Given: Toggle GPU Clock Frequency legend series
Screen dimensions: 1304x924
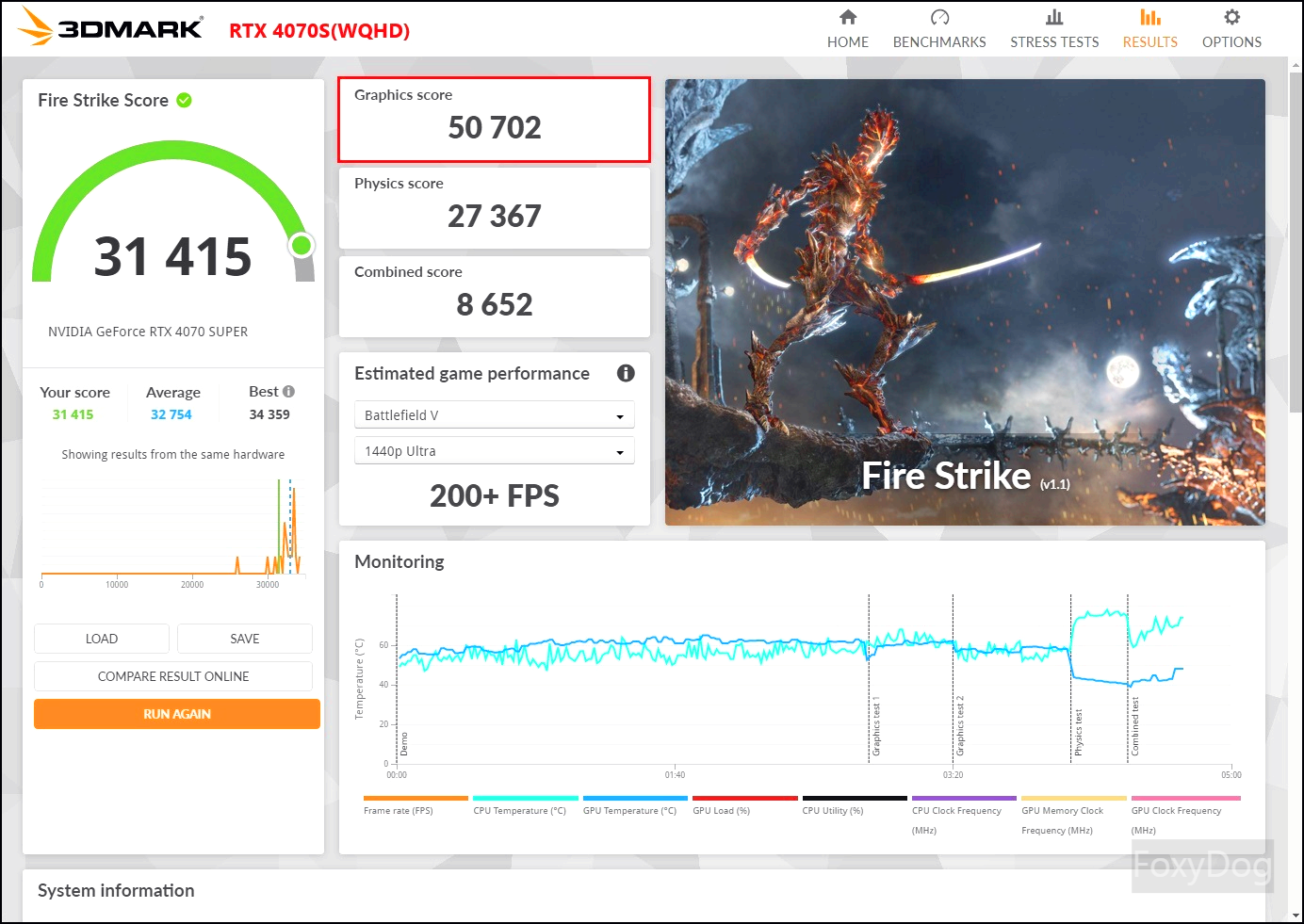Looking at the screenshot, I should pyautogui.click(x=1185, y=817).
